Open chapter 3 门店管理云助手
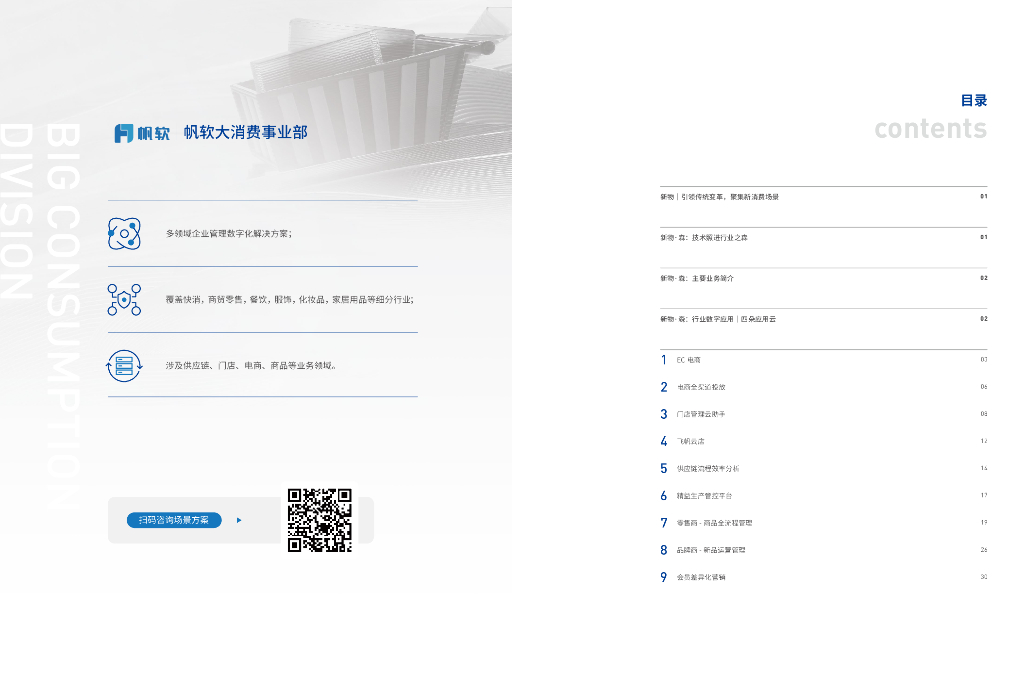The height and width of the screenshot is (674, 1024). click(x=824, y=414)
